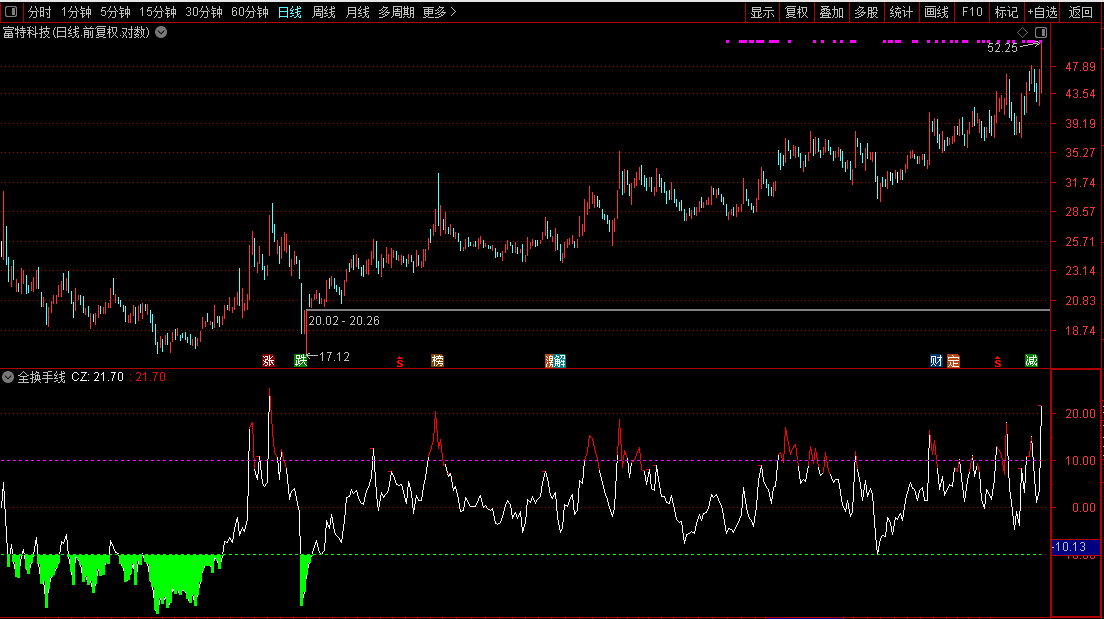
Task: Click the 20.83 price axis label
Action: point(1080,301)
